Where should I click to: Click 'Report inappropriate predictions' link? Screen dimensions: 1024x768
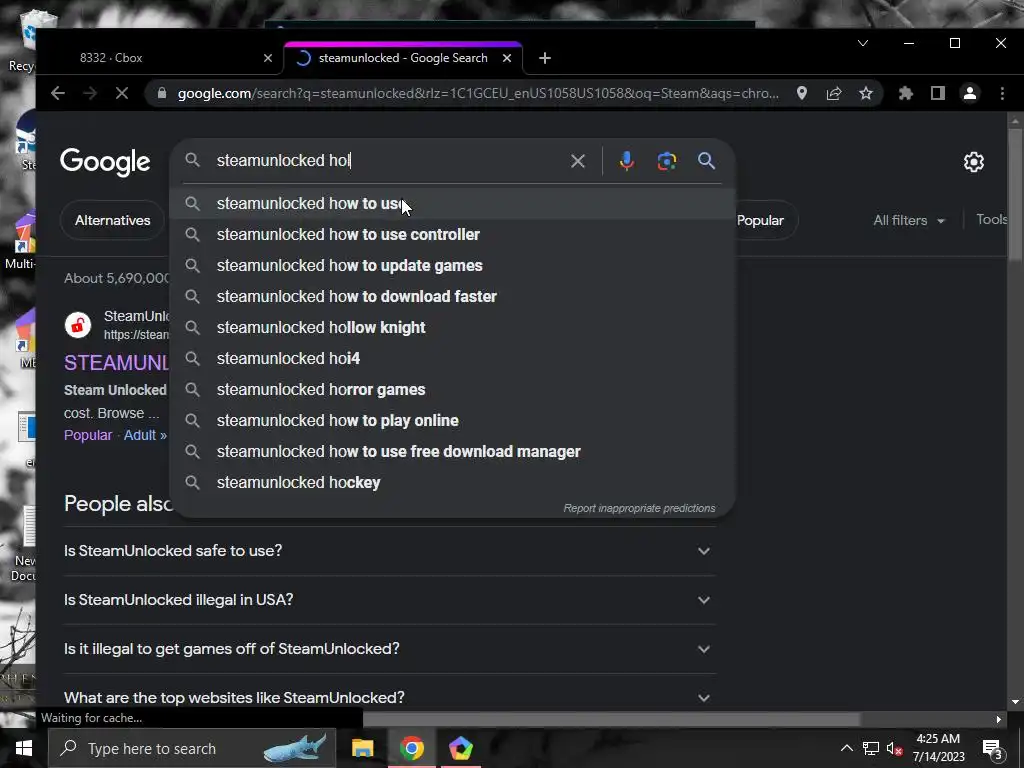[x=639, y=508]
